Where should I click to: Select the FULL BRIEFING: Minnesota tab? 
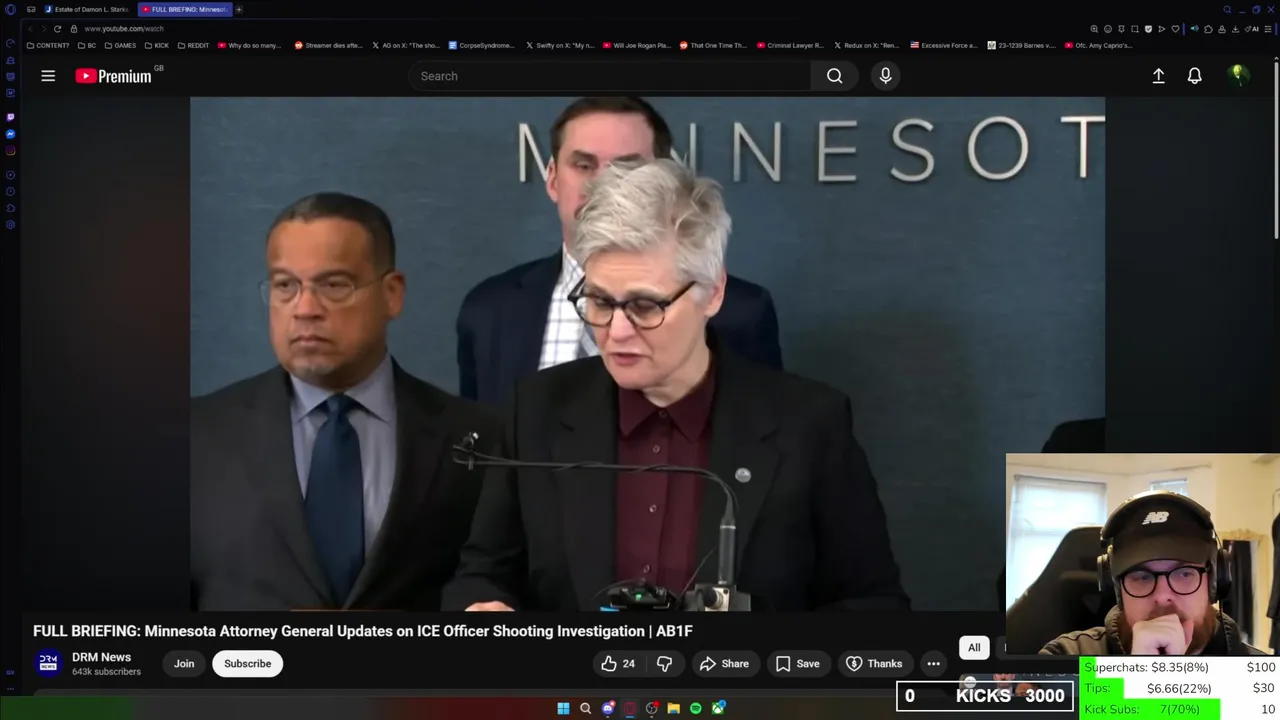185,9
